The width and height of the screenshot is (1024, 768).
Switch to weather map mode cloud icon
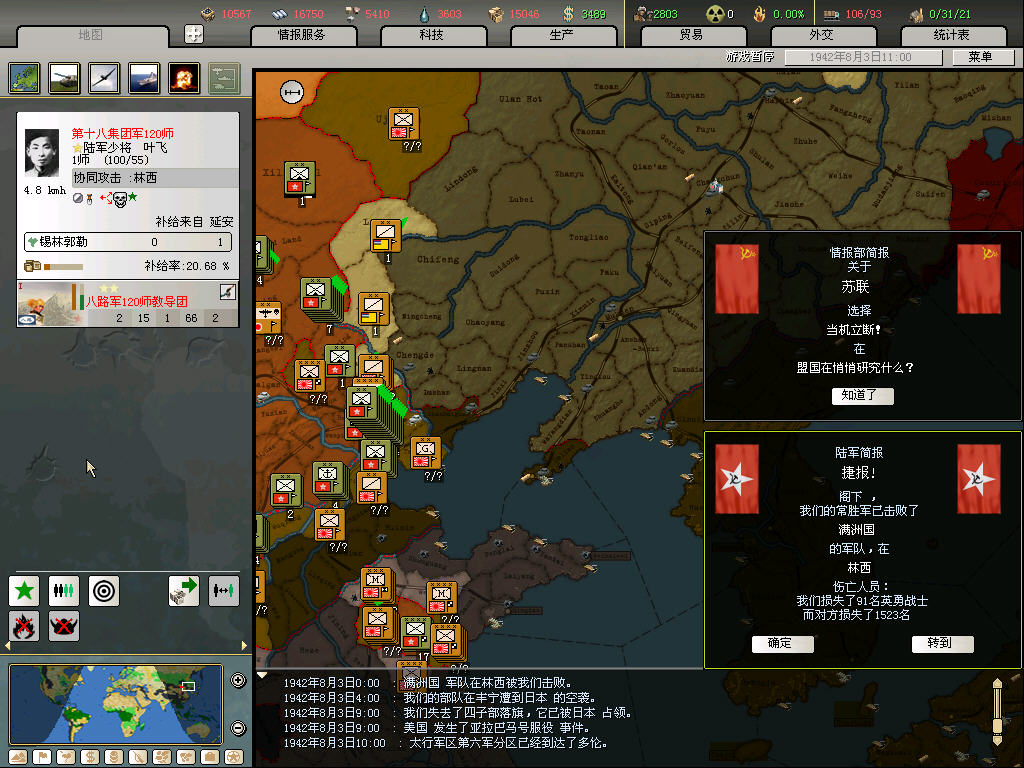click(66, 757)
